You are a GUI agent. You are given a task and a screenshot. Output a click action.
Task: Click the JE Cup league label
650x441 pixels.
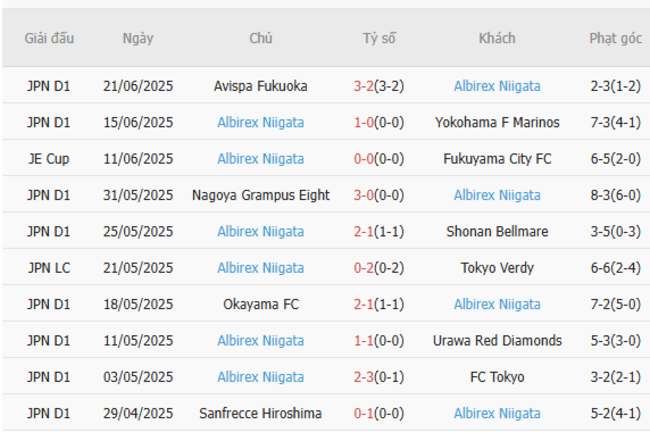pyautogui.click(x=49, y=158)
